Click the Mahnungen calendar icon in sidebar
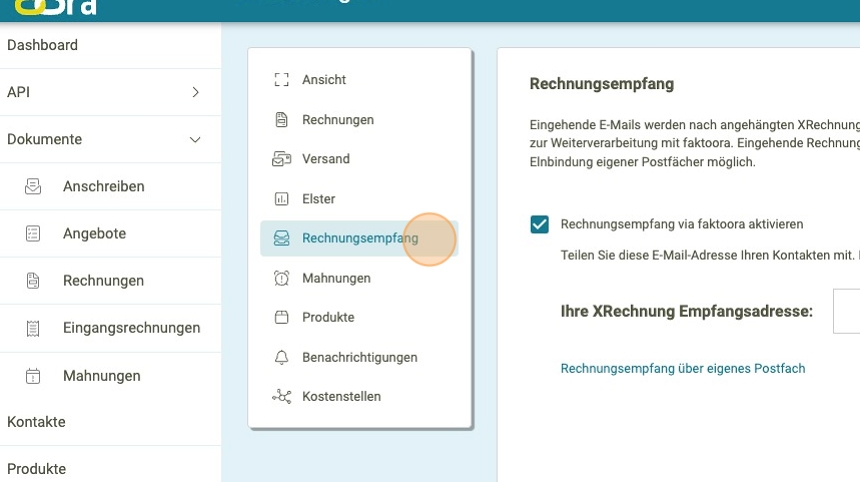Screen dimensions: 860x482 (33, 376)
